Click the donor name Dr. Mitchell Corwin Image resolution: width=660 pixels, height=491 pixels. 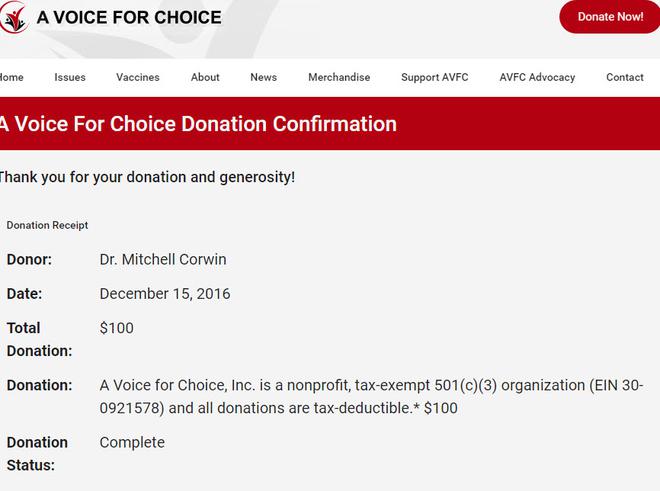[163, 259]
